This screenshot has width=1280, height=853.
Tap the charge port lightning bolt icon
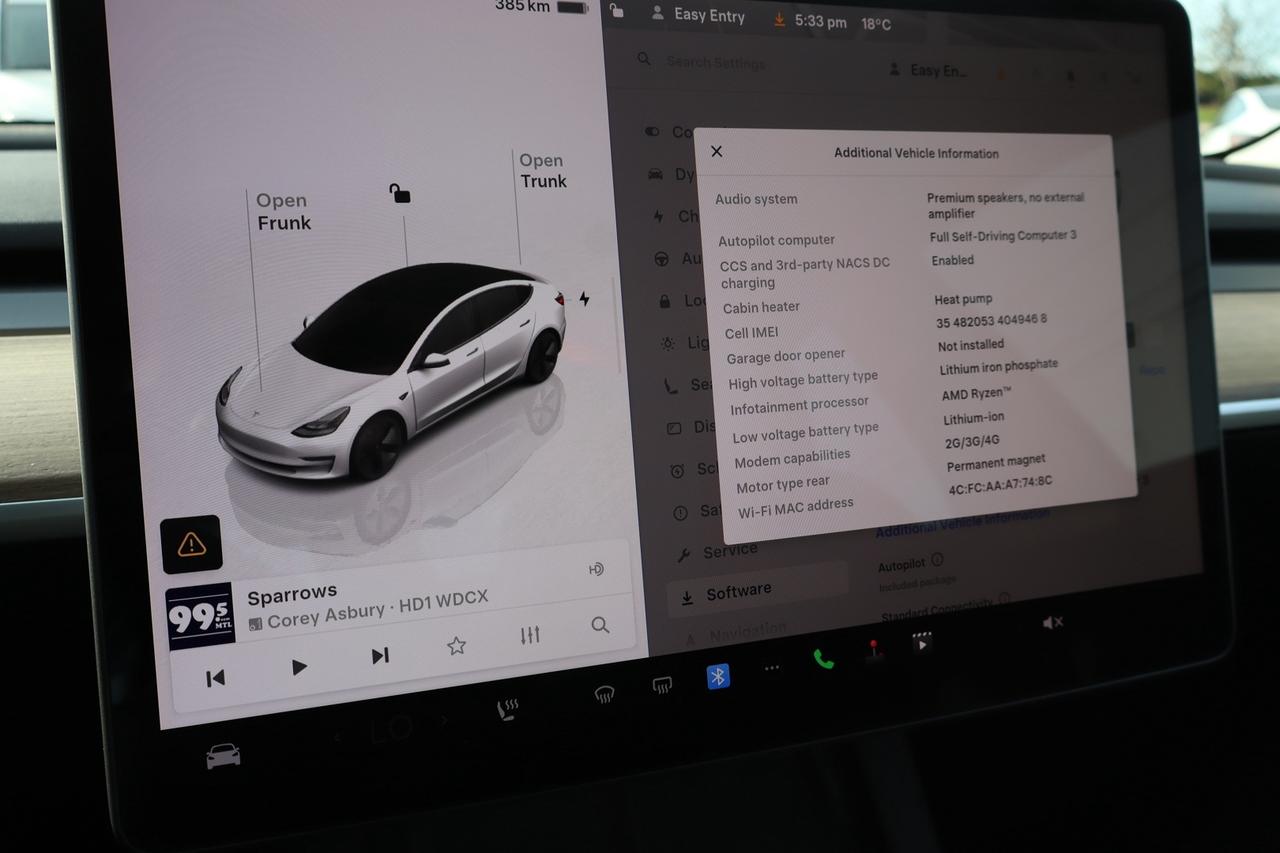pos(584,299)
